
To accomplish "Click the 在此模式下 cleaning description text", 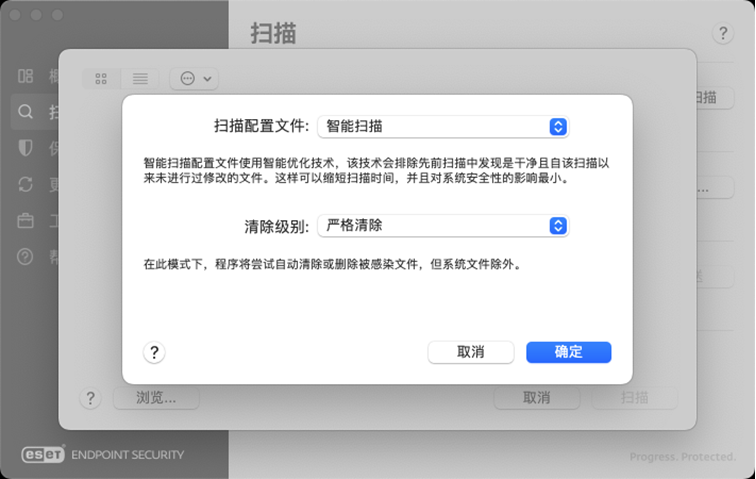I will [333, 264].
